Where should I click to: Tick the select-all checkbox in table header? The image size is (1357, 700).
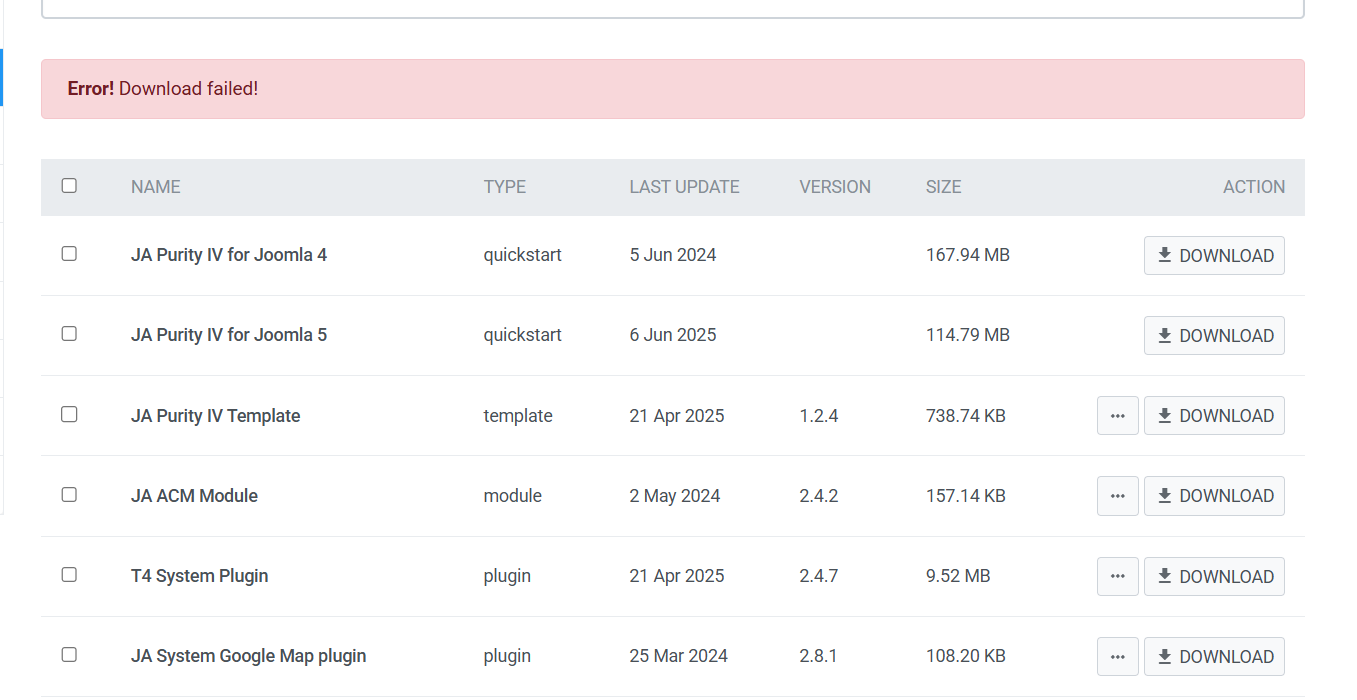pyautogui.click(x=69, y=185)
